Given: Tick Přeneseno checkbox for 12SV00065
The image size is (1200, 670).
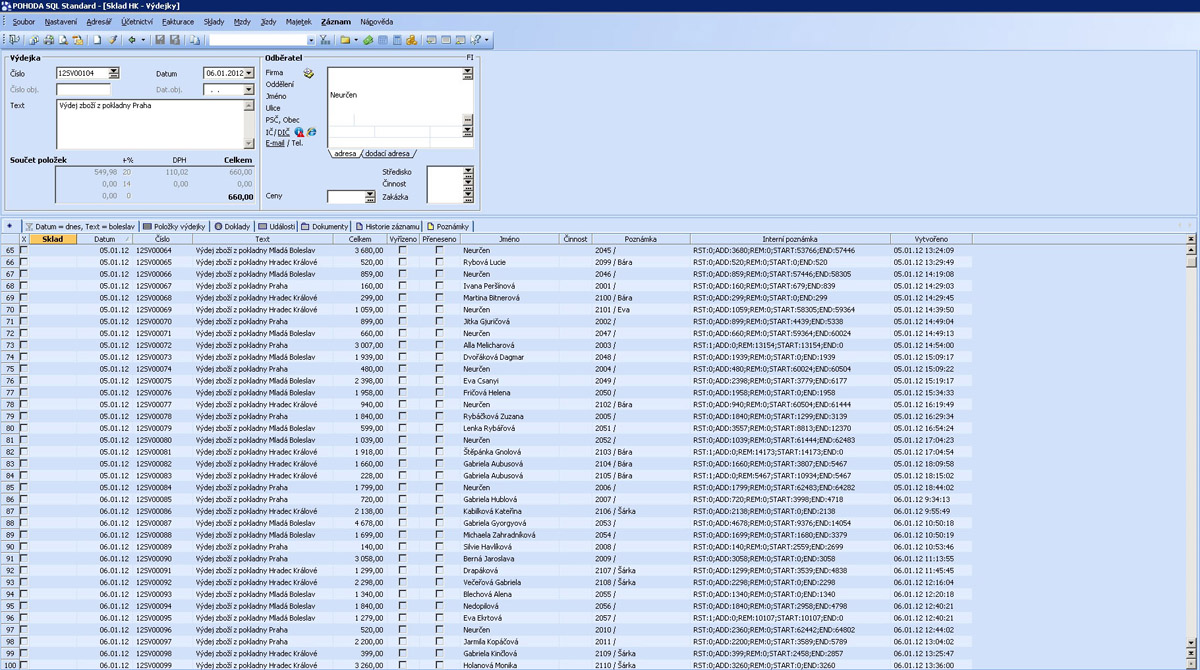Looking at the screenshot, I should click(439, 262).
